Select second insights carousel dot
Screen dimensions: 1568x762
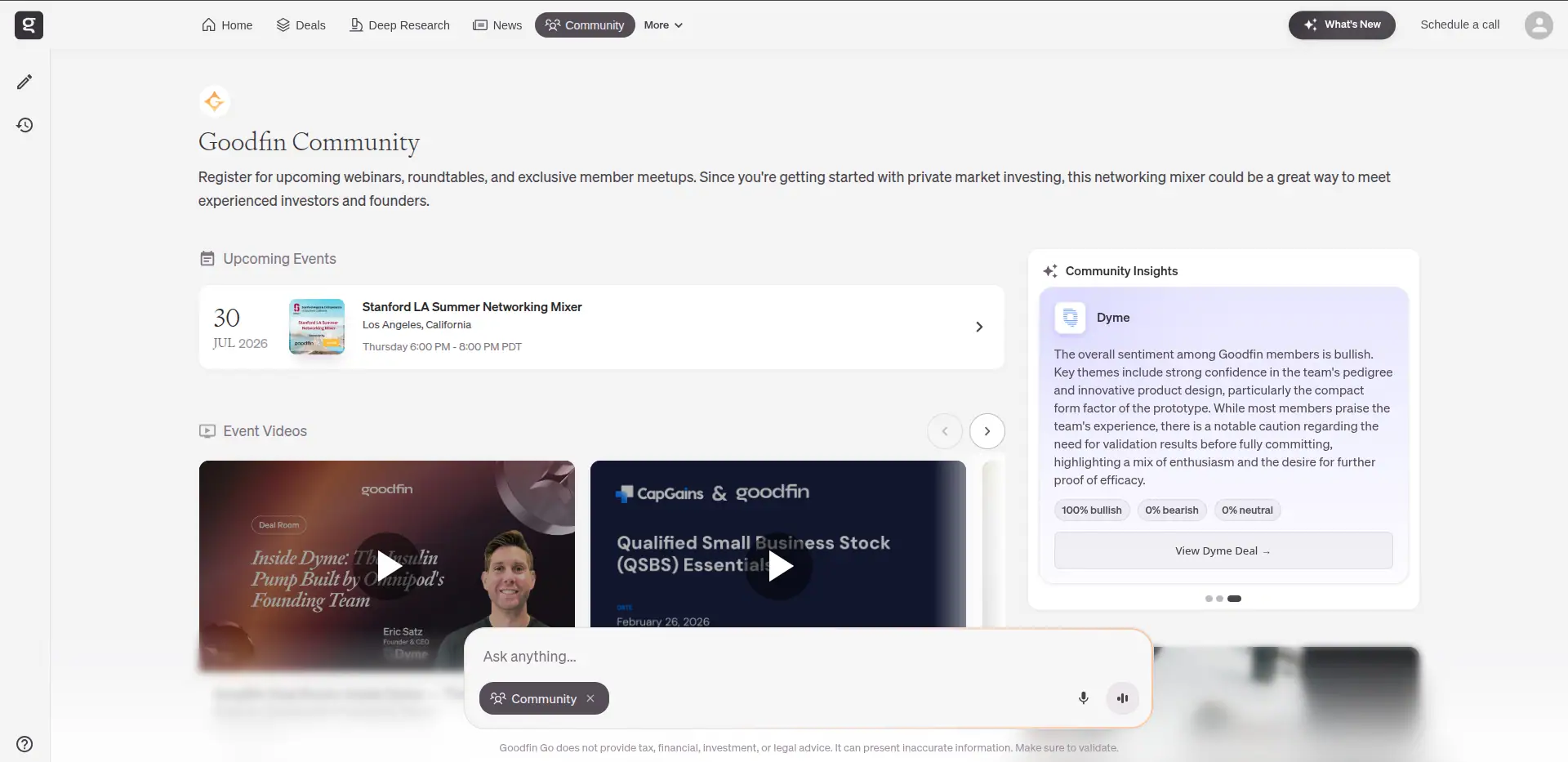click(x=1219, y=599)
